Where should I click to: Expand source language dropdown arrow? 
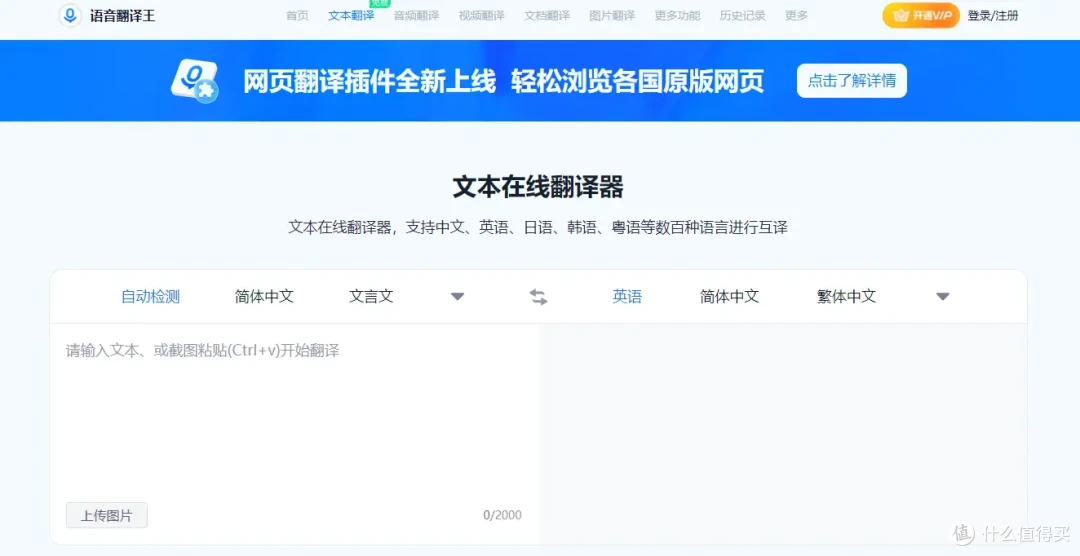[x=457, y=297]
